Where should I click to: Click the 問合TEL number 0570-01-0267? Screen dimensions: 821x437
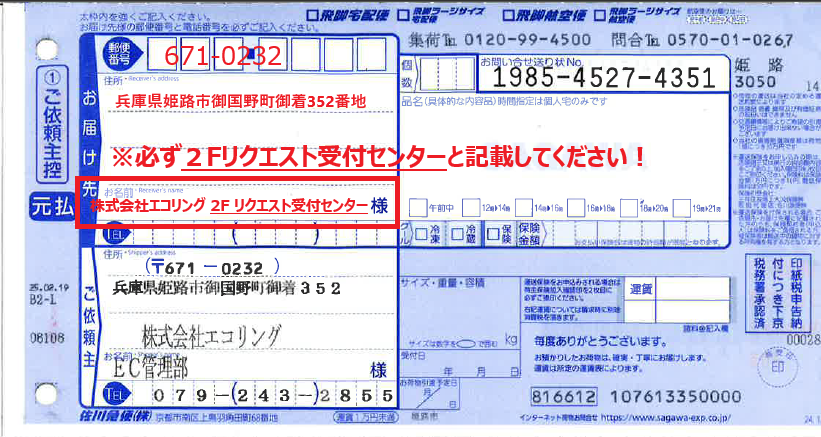pos(730,40)
